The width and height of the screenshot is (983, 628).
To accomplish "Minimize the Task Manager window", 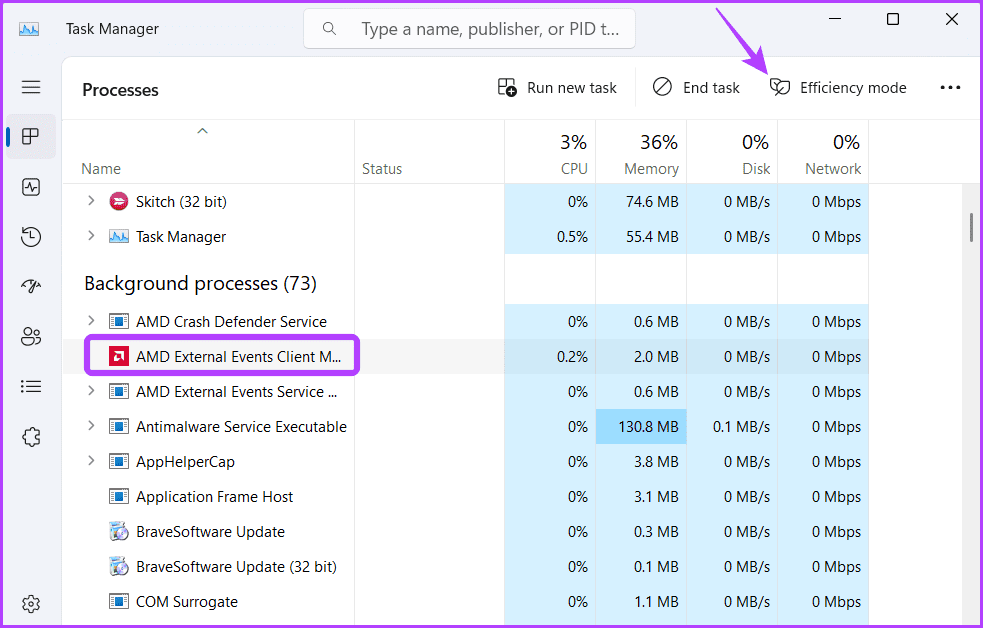I will click(834, 19).
